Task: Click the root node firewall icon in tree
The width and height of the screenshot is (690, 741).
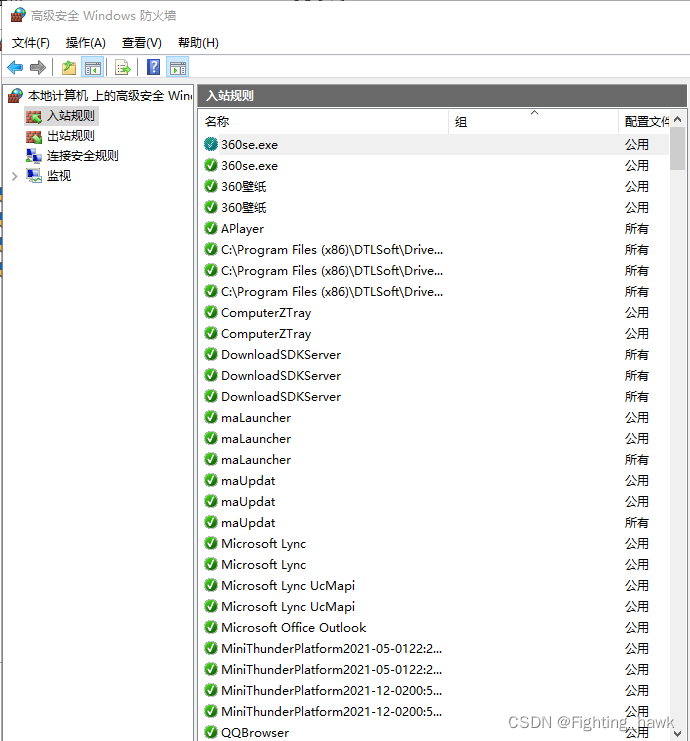Action: pos(16,96)
